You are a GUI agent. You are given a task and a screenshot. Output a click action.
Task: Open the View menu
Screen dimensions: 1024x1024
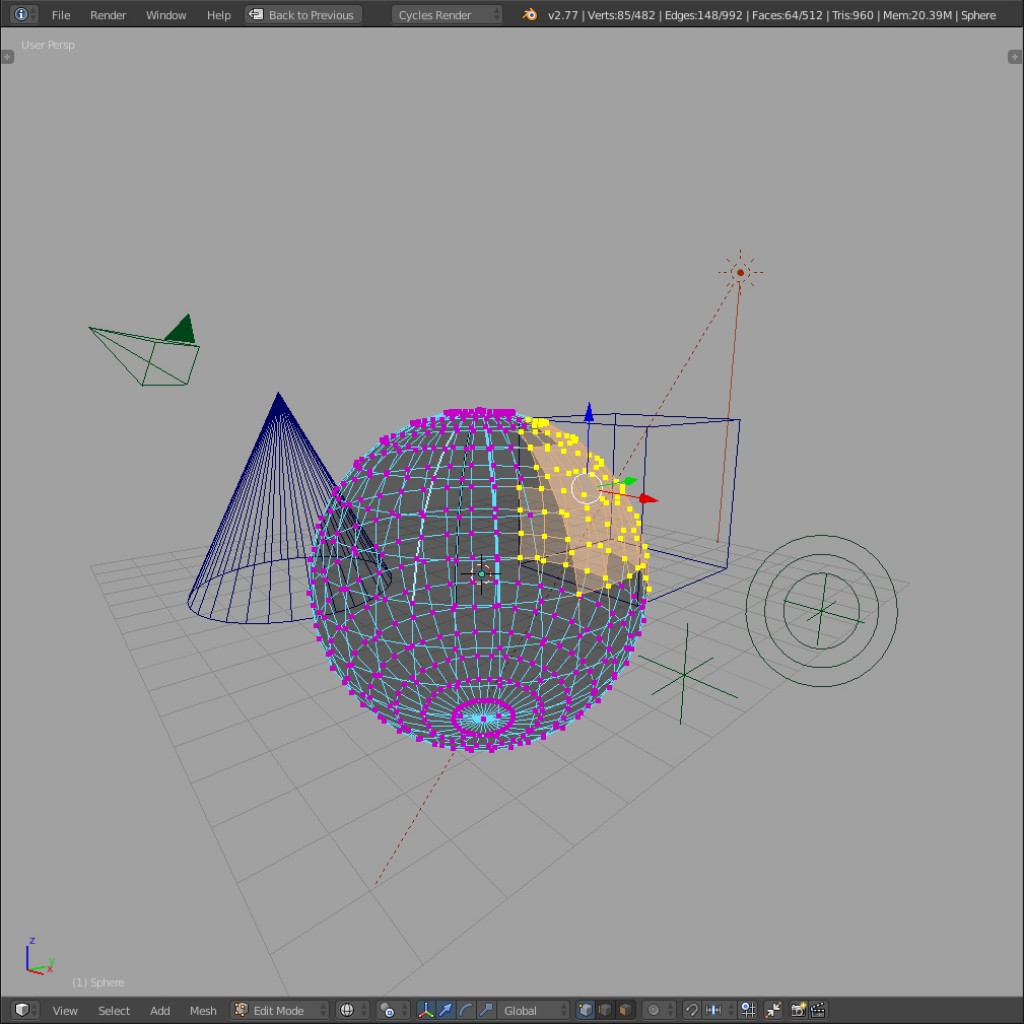click(x=65, y=1010)
